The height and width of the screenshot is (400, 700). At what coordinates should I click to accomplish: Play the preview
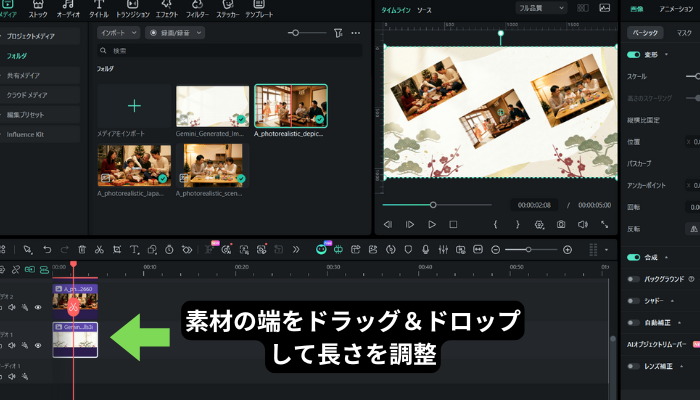(431, 224)
